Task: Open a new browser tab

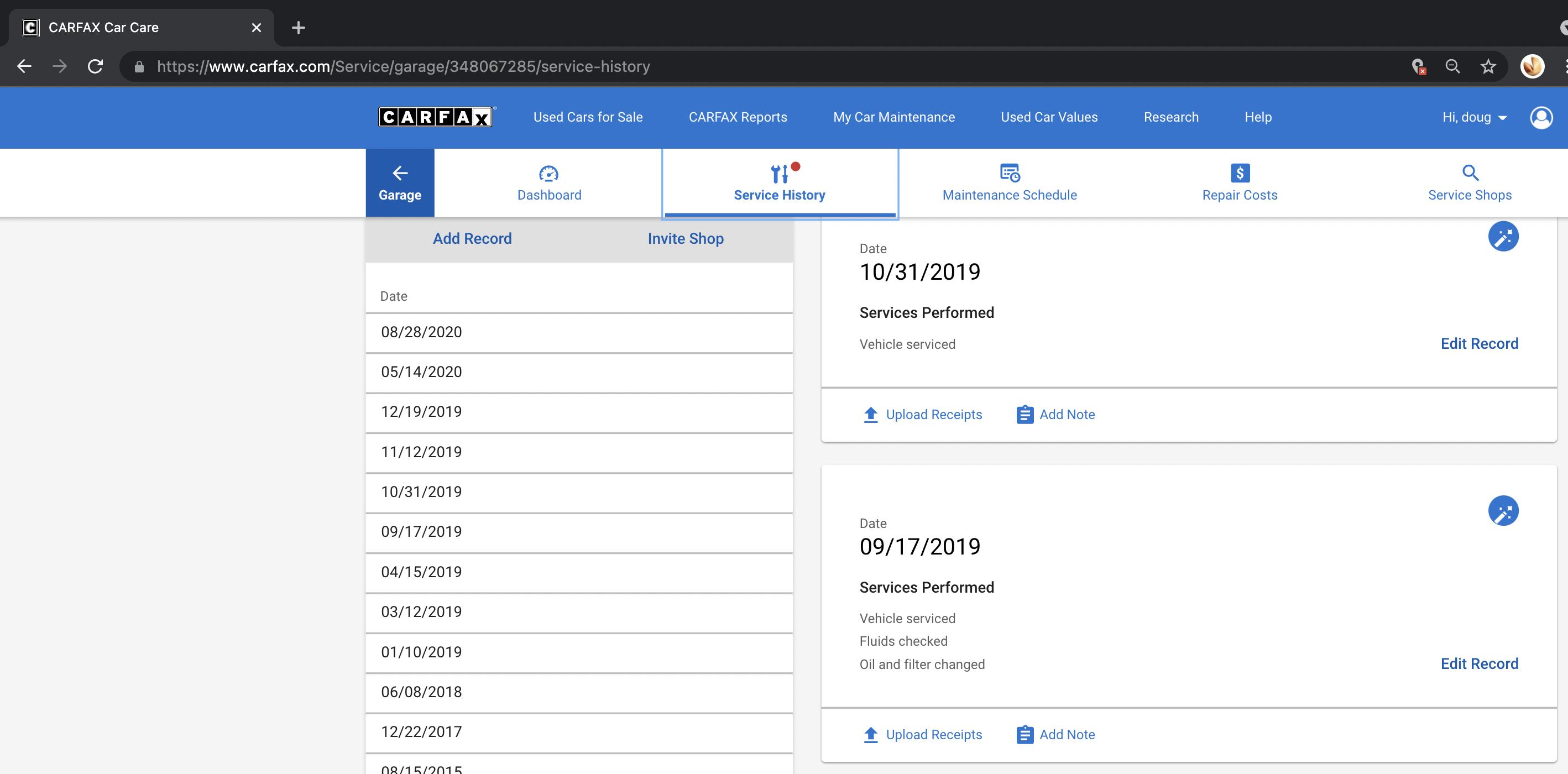Action: tap(298, 28)
